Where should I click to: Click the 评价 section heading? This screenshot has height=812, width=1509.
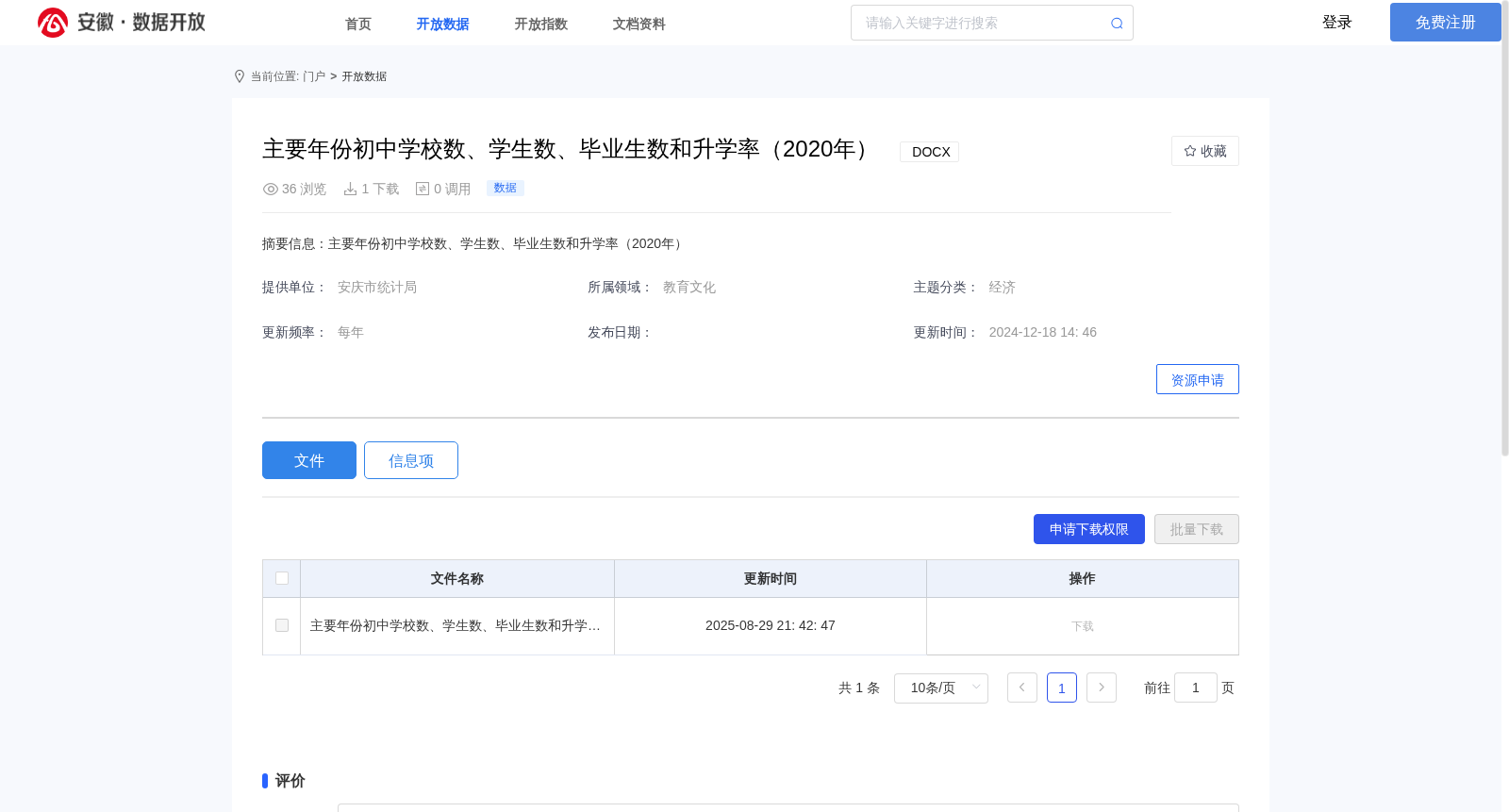[x=290, y=781]
